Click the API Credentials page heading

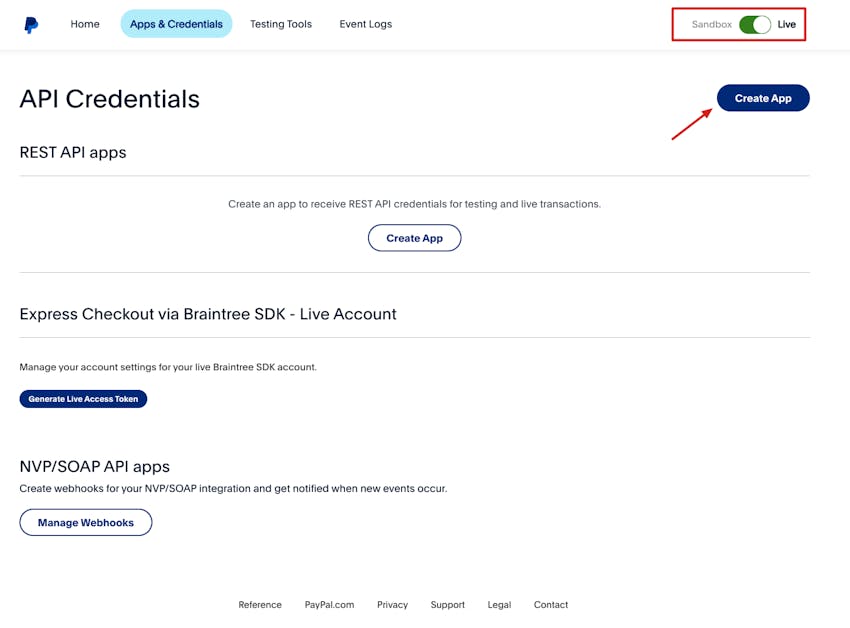[110, 99]
